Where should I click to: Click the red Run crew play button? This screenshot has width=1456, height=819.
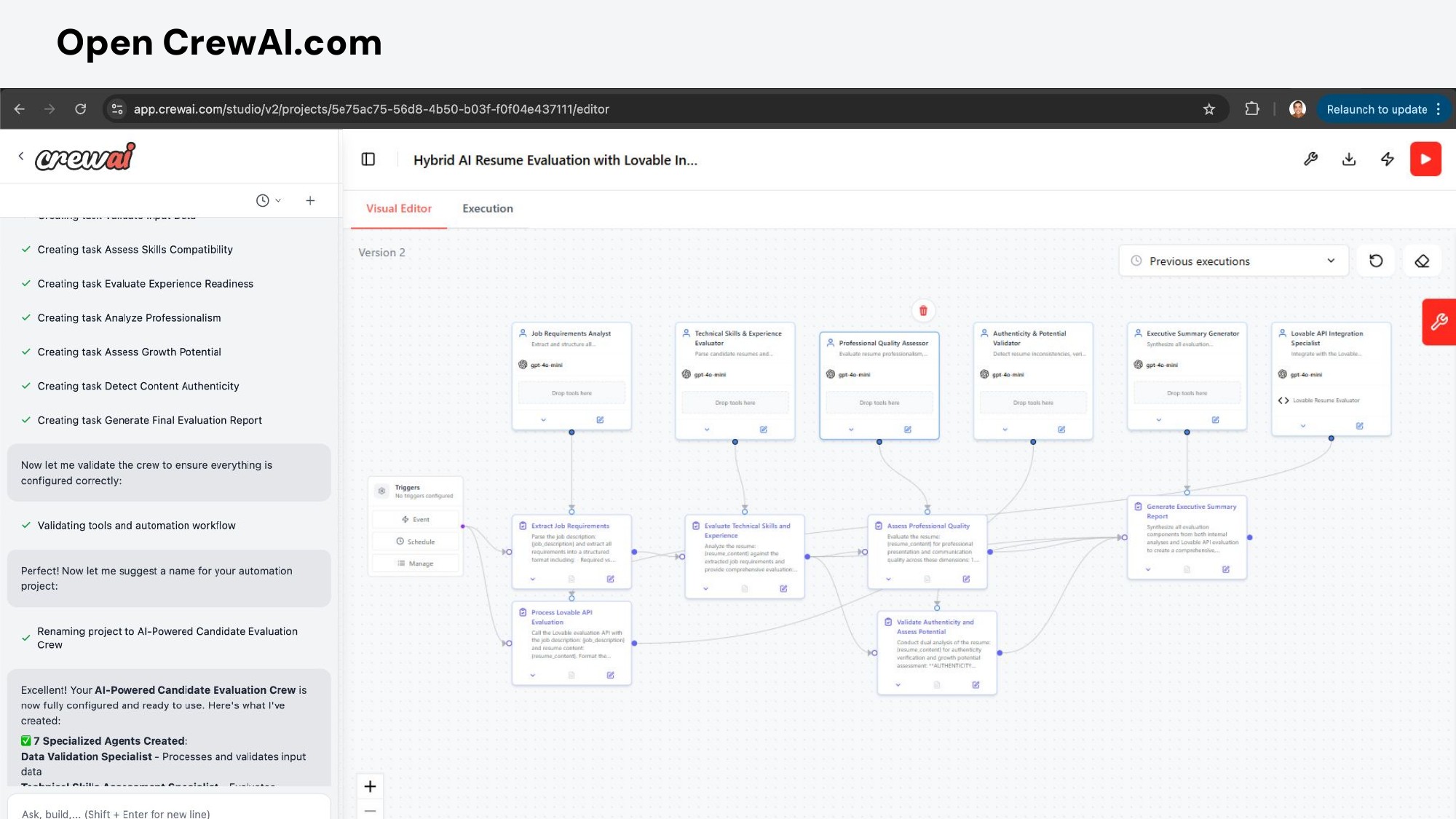coord(1425,159)
